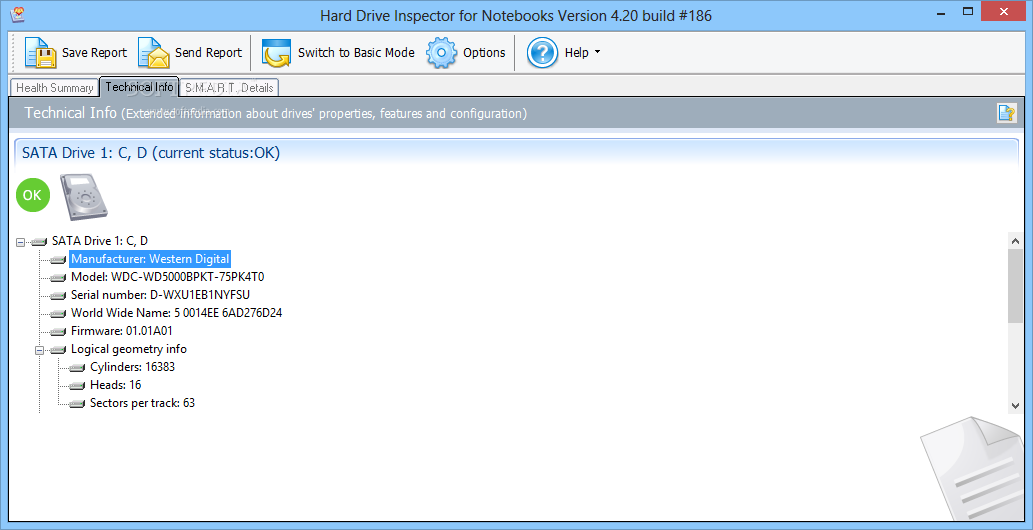
Task: Click the Switch to Basic Mode label
Action: click(x=356, y=53)
